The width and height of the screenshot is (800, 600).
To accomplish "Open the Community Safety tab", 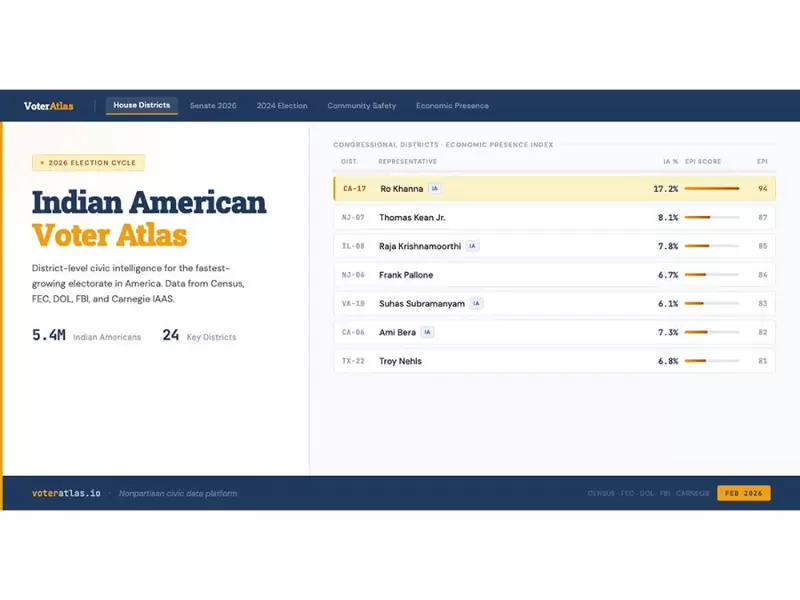I will [361, 106].
